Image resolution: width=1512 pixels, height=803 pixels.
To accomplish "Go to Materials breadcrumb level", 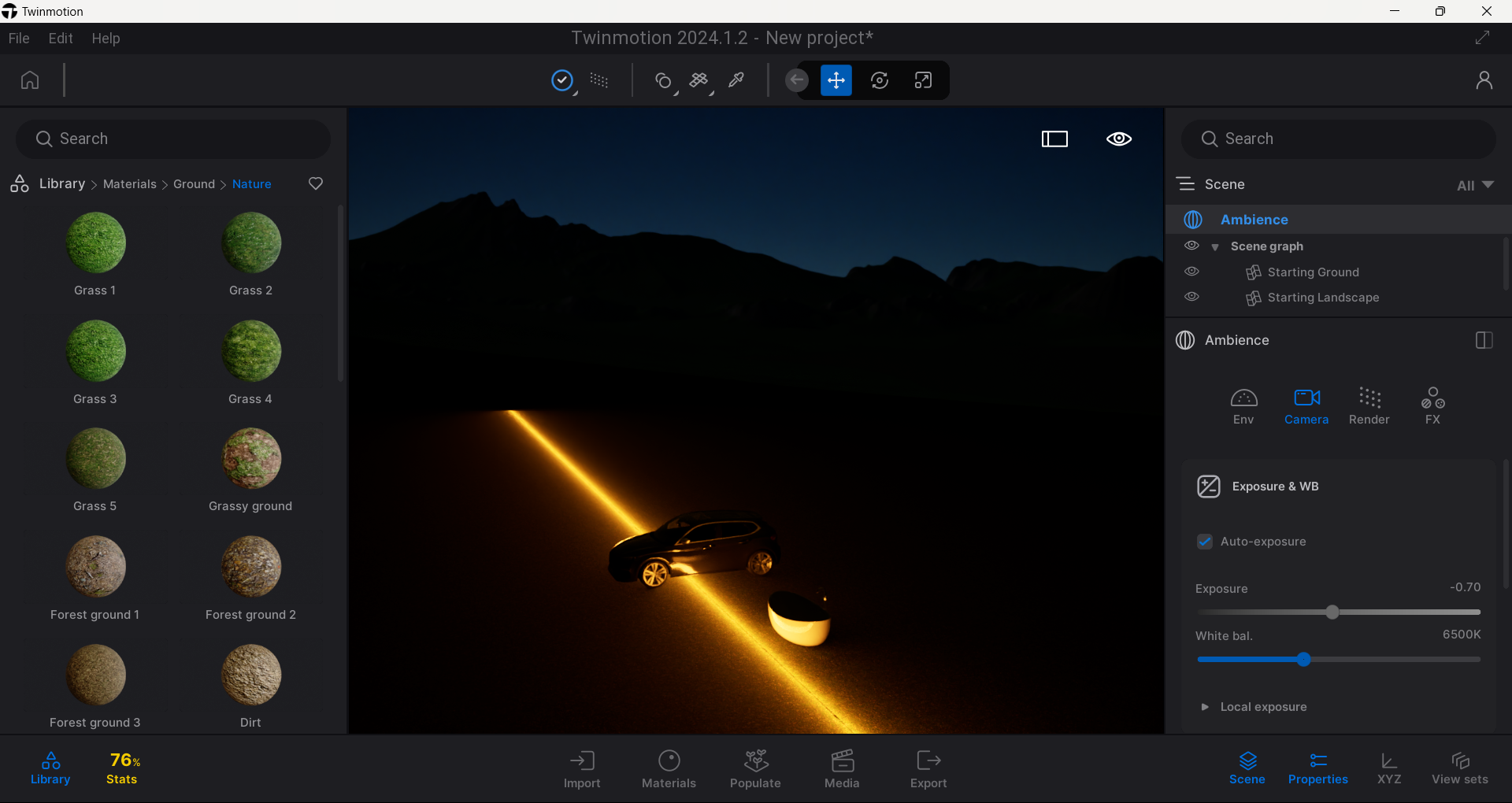I will point(130,184).
